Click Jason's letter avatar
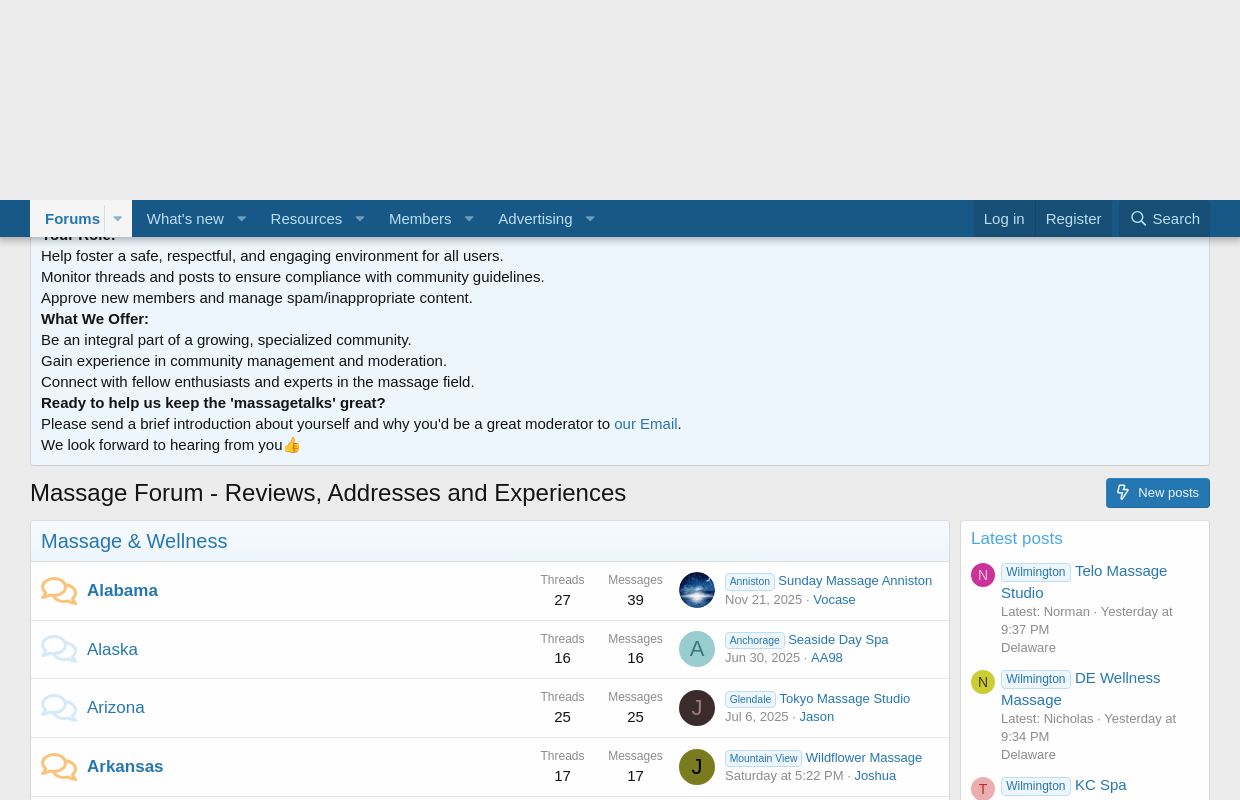The width and height of the screenshot is (1240, 800). (697, 707)
